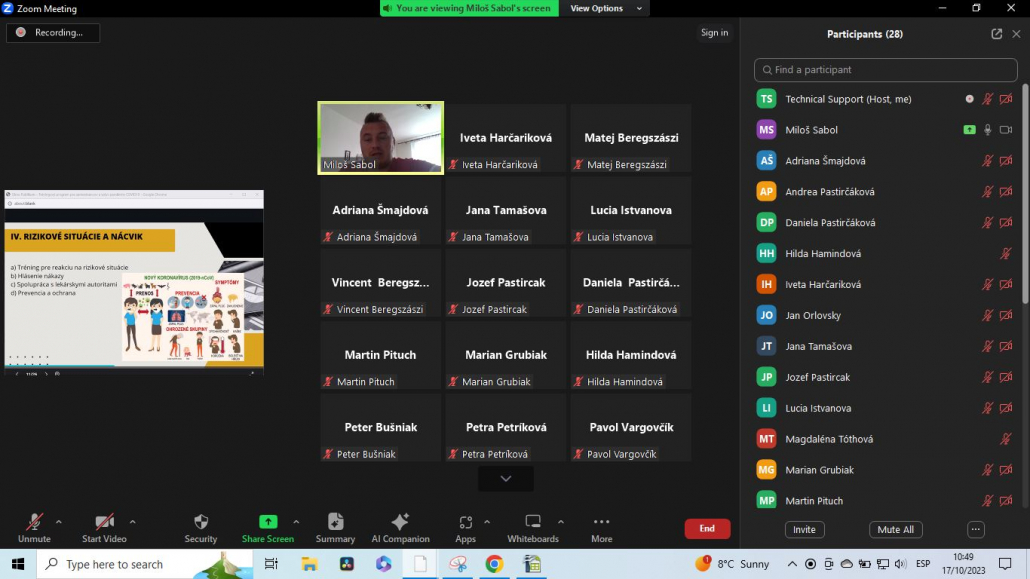Click Sign in at top
Viewport: 1030px width, 579px height.
[714, 33]
